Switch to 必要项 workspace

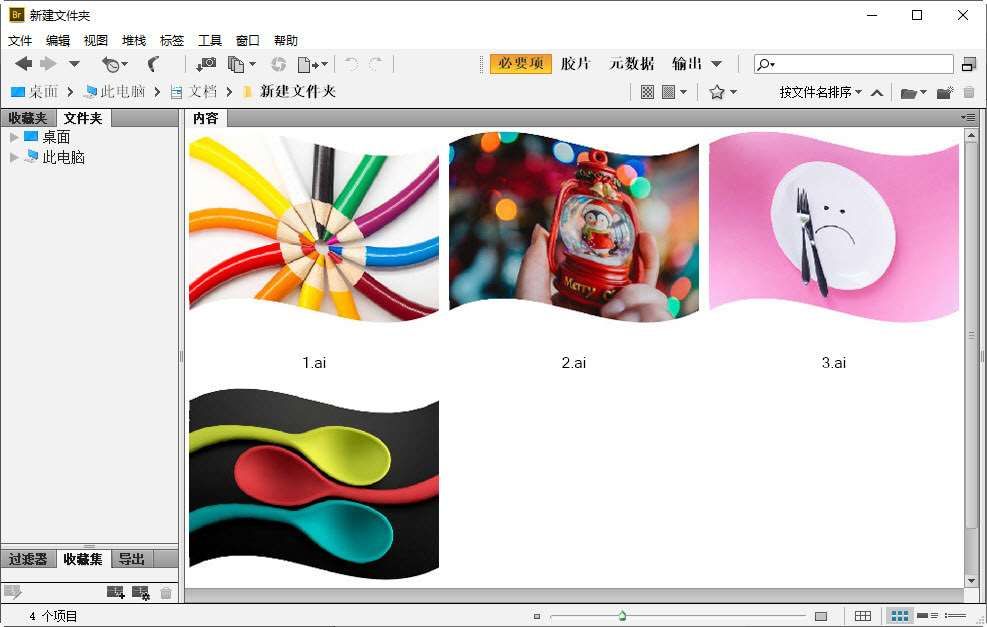coord(521,64)
